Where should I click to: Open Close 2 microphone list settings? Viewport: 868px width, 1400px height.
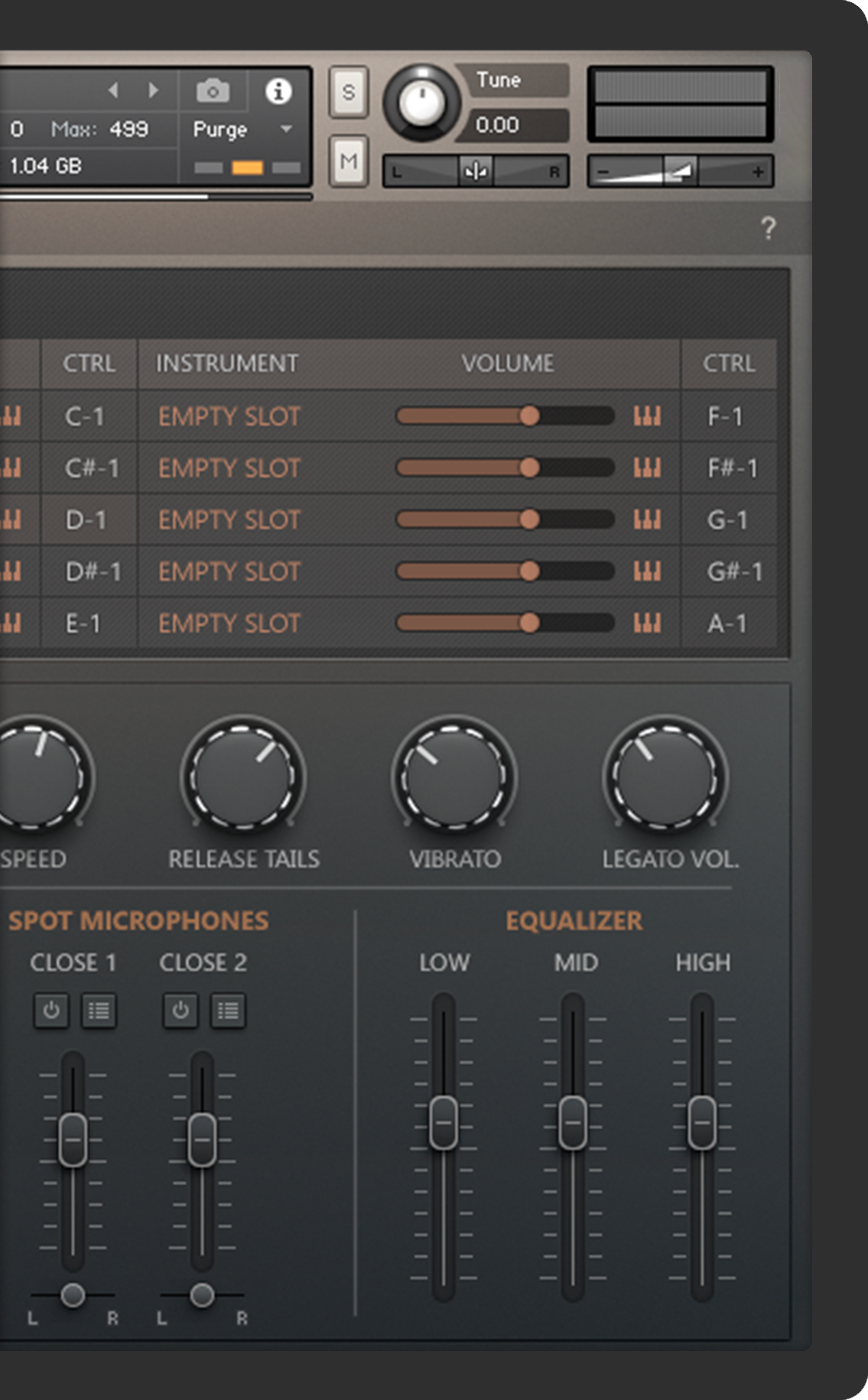point(228,1011)
